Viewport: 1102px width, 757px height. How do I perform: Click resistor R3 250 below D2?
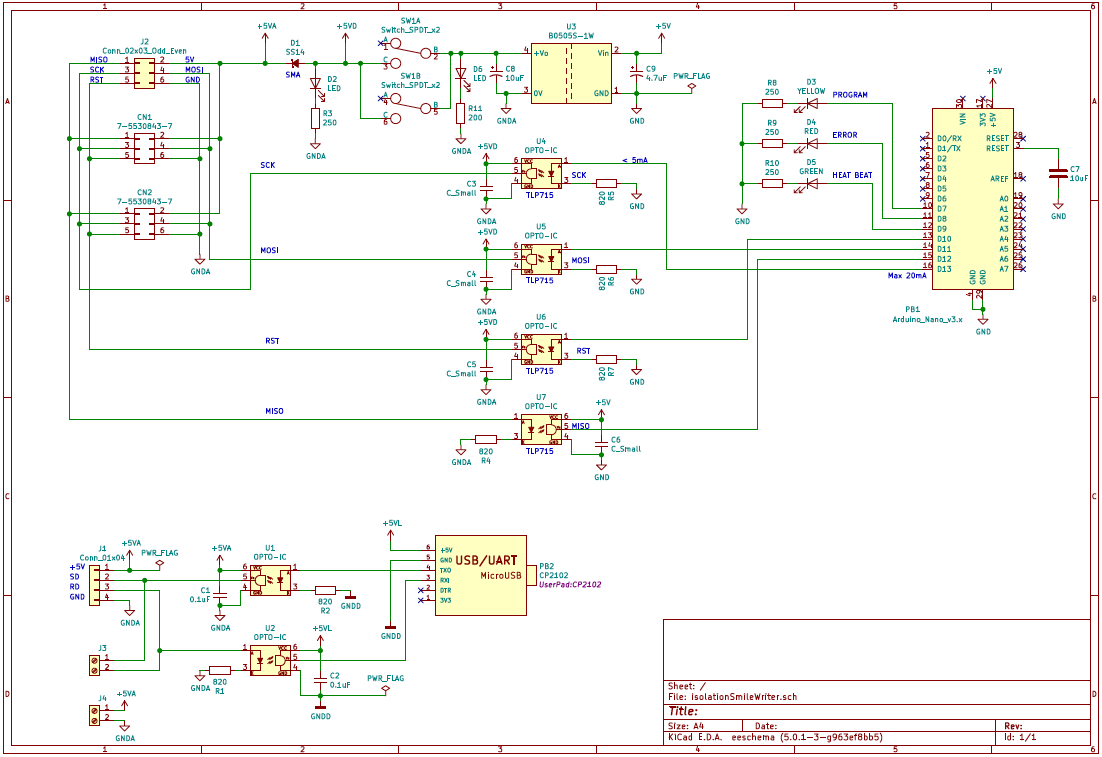click(316, 118)
